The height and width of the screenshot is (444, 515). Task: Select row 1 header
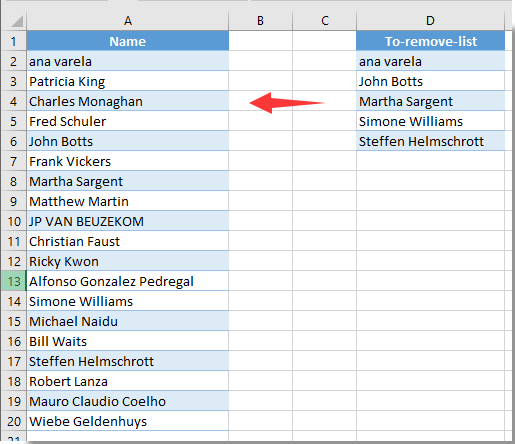pyautogui.click(x=14, y=41)
